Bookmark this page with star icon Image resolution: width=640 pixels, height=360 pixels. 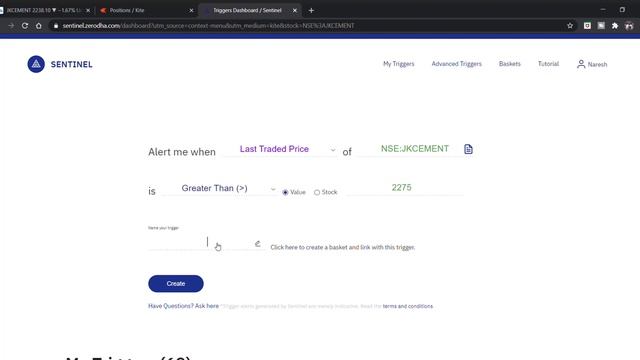click(x=570, y=26)
